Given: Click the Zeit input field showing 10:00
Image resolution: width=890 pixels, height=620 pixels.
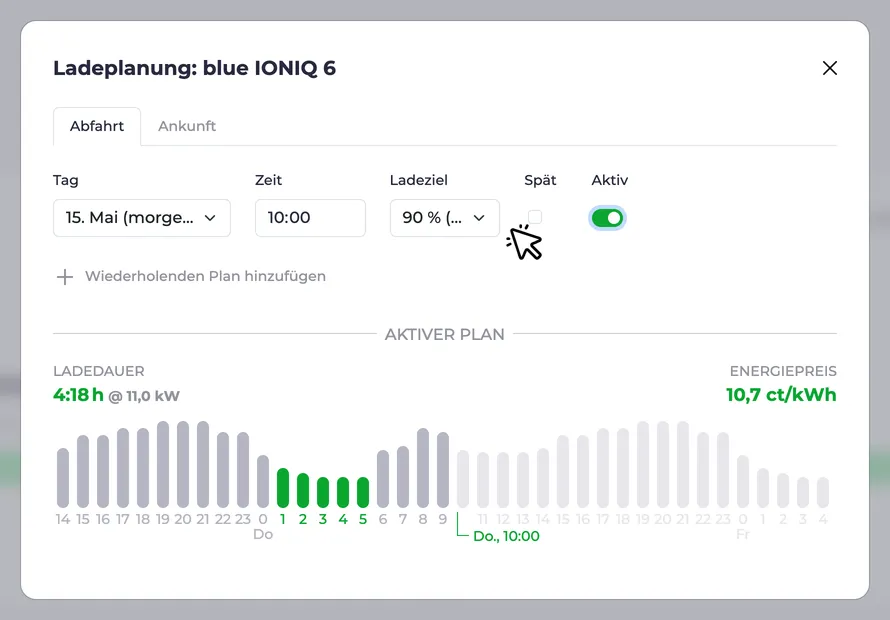Looking at the screenshot, I should coord(310,218).
